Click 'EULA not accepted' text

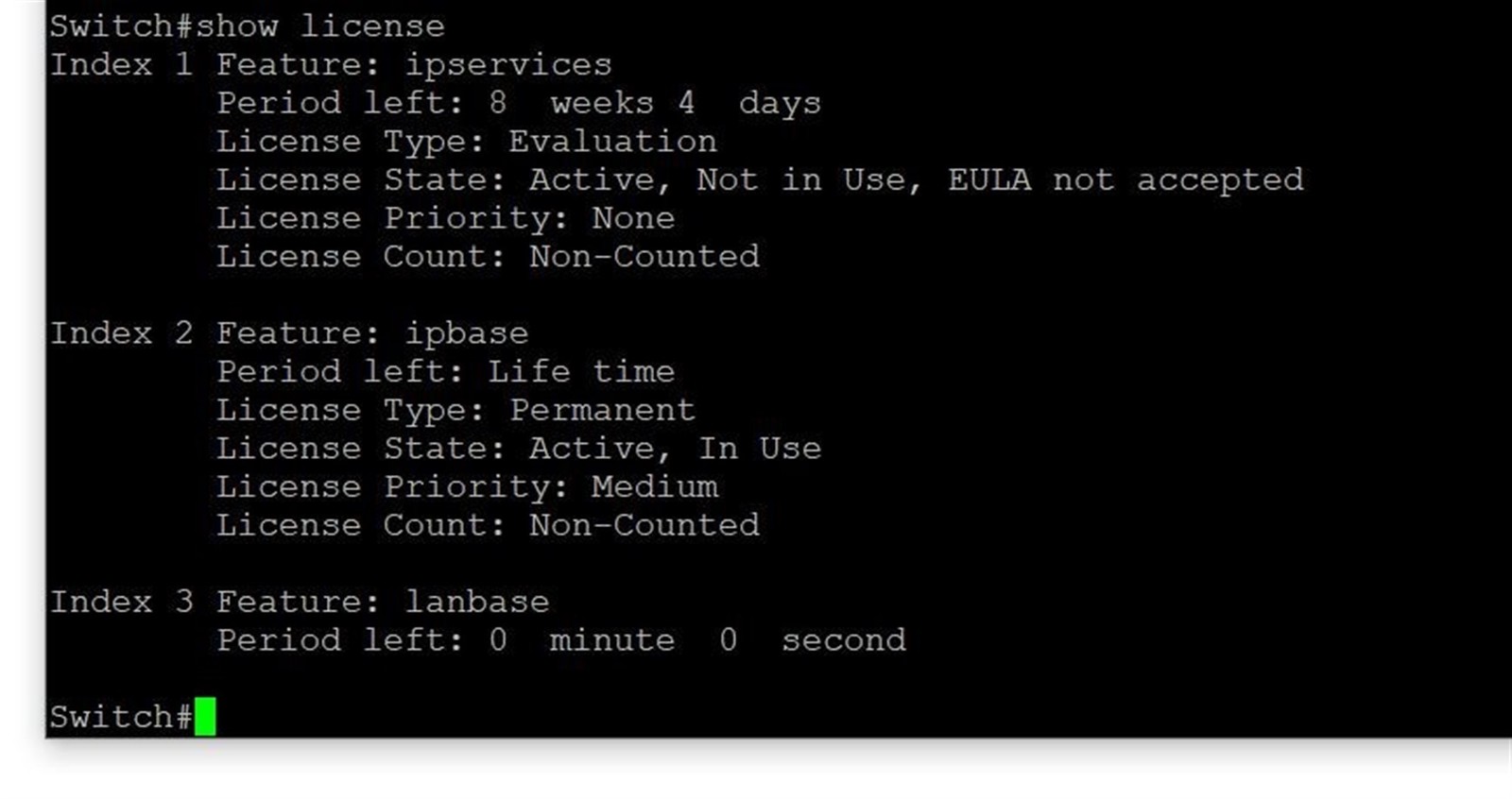[1125, 180]
